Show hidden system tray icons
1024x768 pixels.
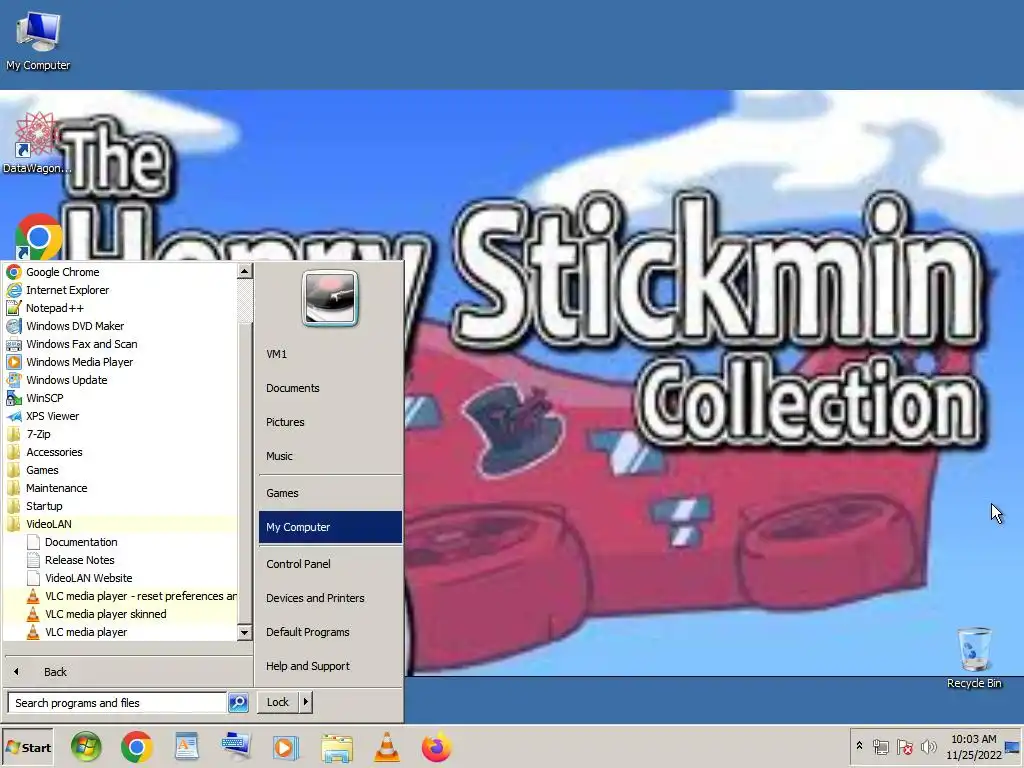tap(859, 746)
